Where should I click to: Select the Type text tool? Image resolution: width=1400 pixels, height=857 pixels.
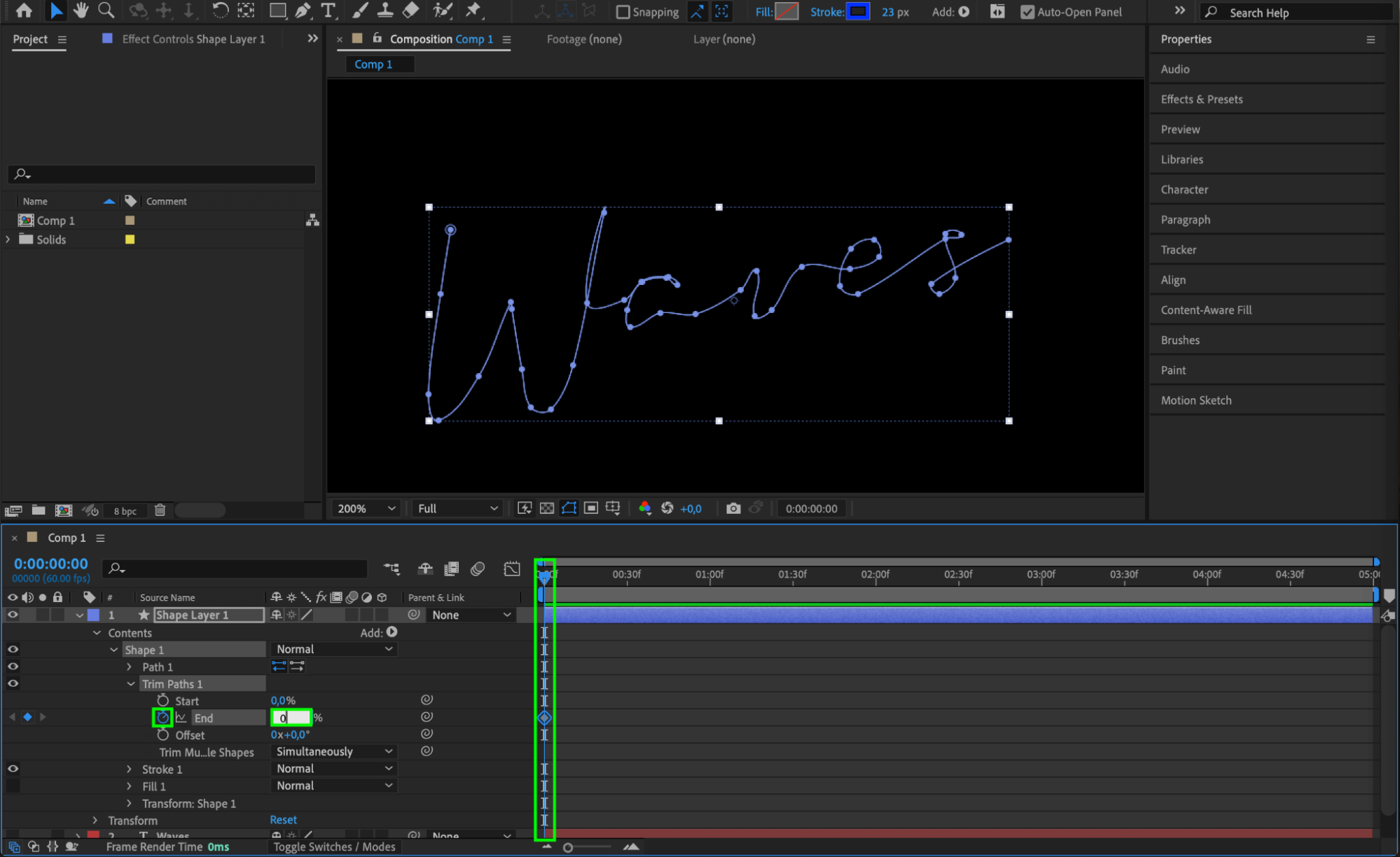[328, 11]
